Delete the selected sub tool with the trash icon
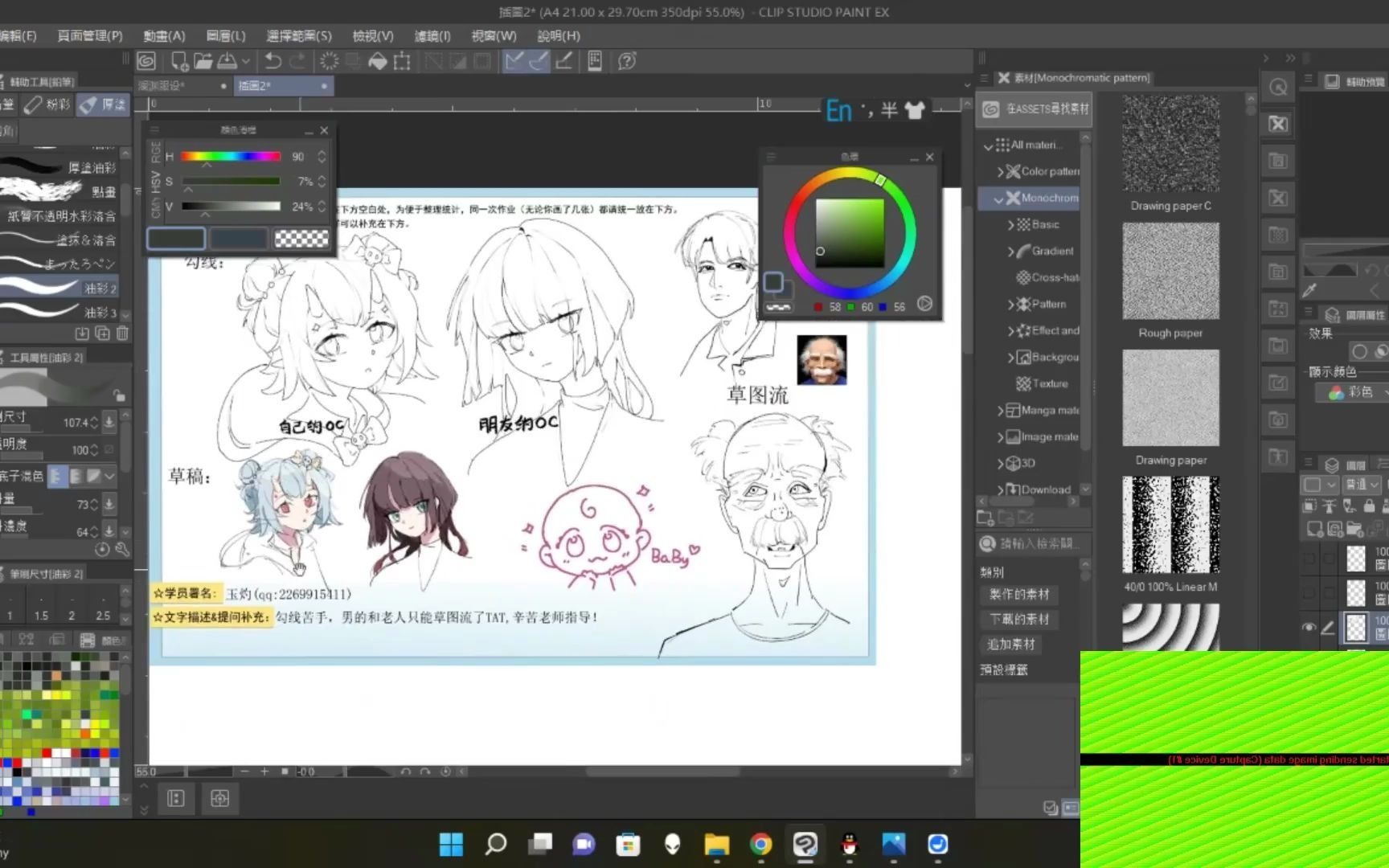 122,333
